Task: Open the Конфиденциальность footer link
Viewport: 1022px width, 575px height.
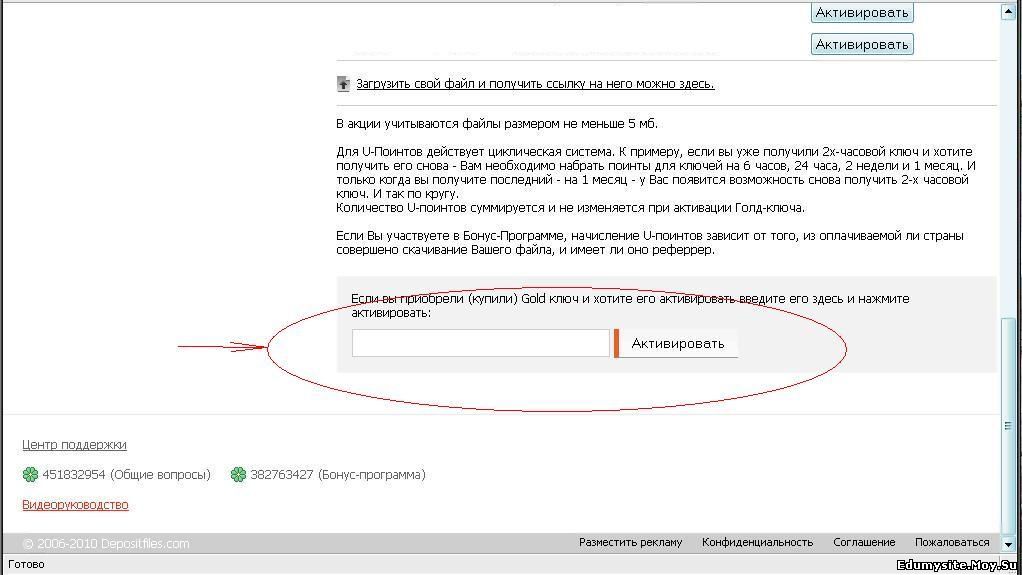Action: tap(757, 542)
